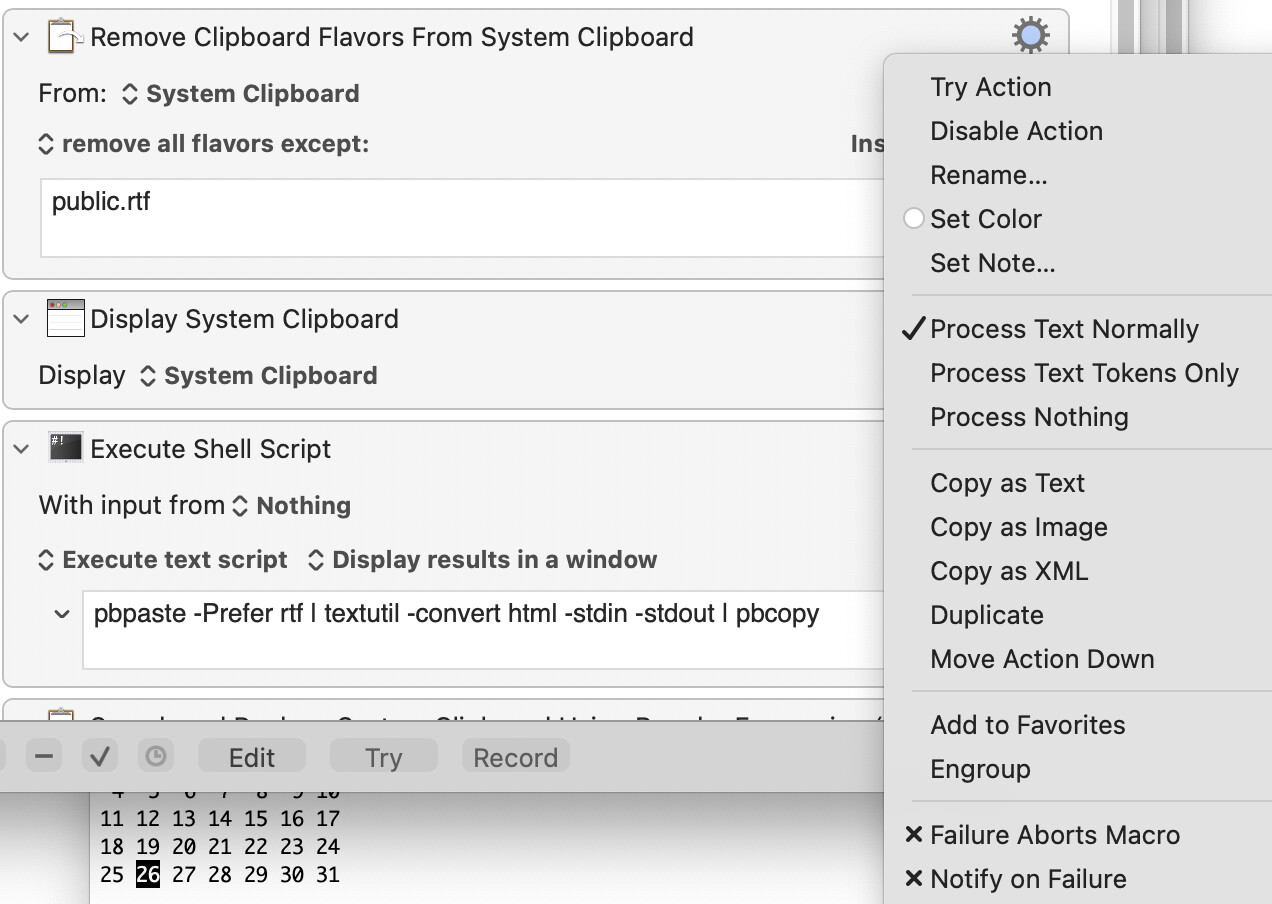Viewport: 1272px width, 904px height.
Task: Open the 'Display results in a window' dropdown
Action: (x=482, y=560)
